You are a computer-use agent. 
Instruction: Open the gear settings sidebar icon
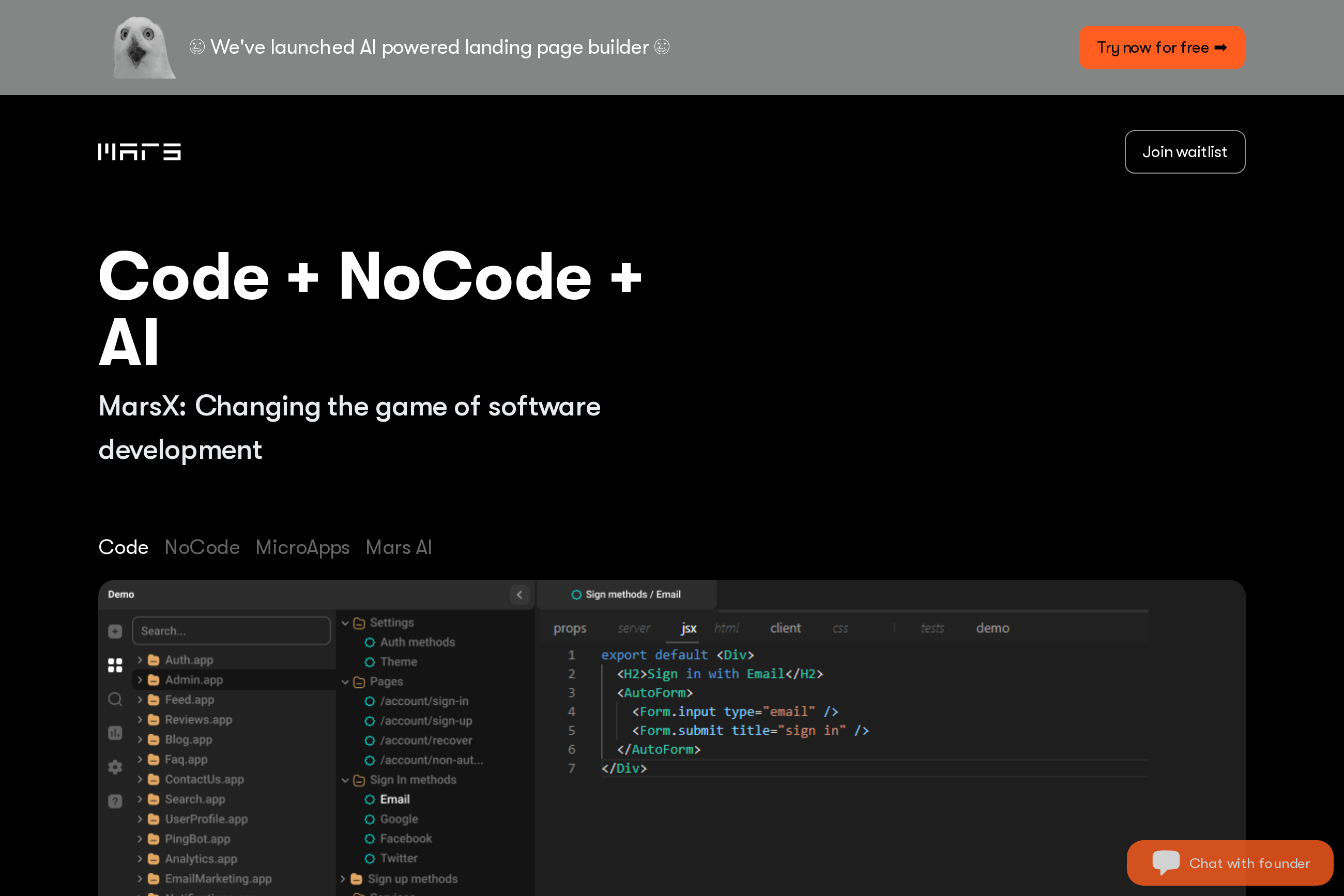pos(115,767)
